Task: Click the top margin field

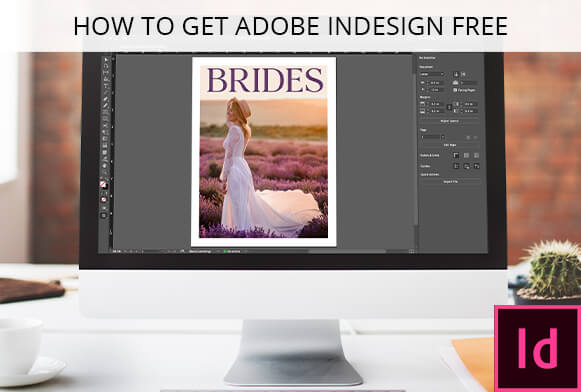Action: [436, 104]
